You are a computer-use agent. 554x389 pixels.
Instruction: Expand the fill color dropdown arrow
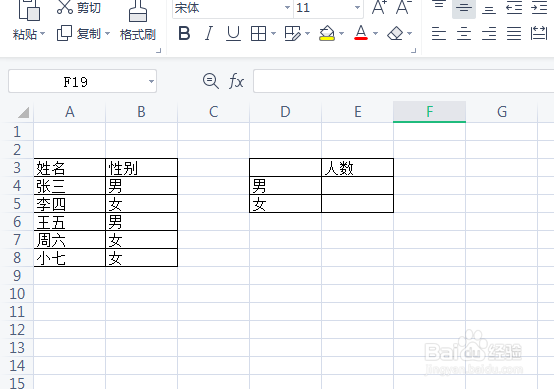pyautogui.click(x=341, y=34)
